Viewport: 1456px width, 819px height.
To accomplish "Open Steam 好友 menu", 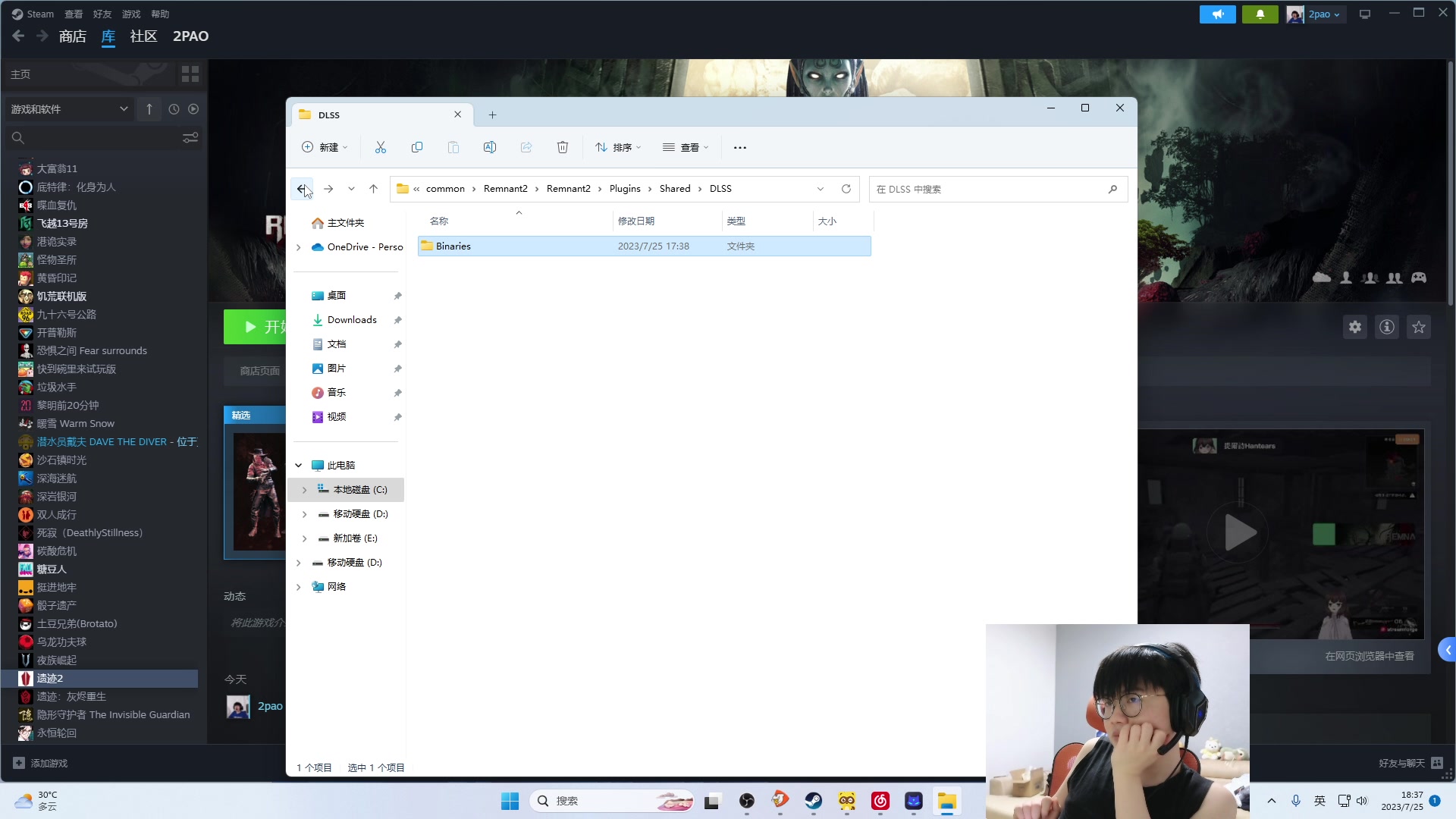I will pos(102,14).
